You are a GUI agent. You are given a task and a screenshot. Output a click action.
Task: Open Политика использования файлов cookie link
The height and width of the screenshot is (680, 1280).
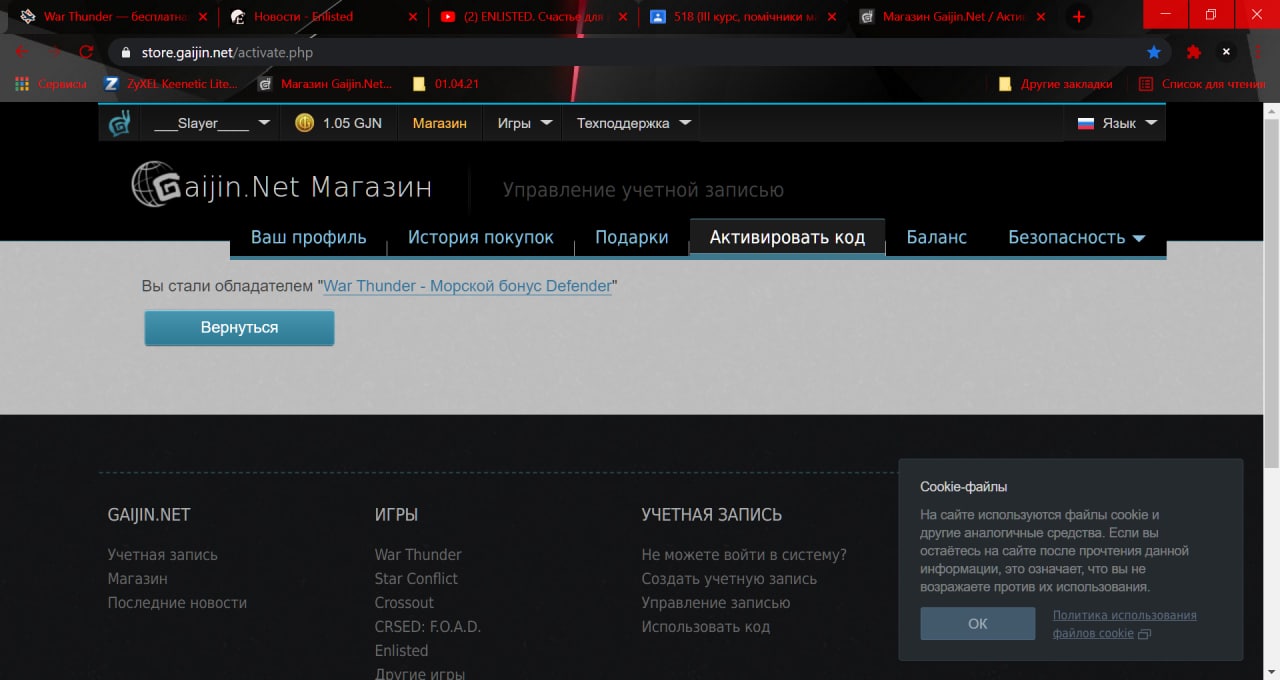[x=1125, y=624]
